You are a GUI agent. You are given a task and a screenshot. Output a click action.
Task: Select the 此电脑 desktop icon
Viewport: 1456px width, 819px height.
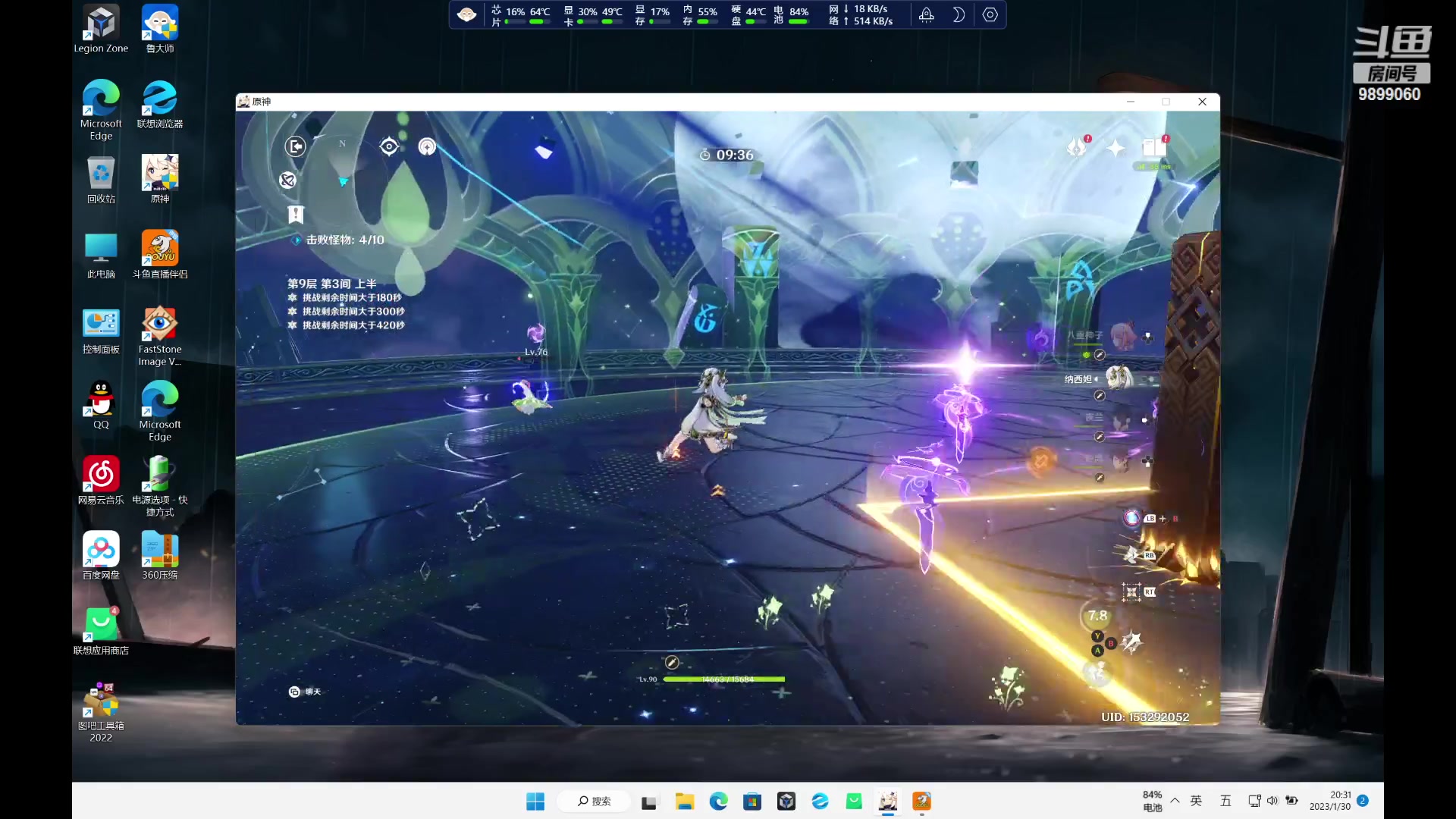(101, 255)
